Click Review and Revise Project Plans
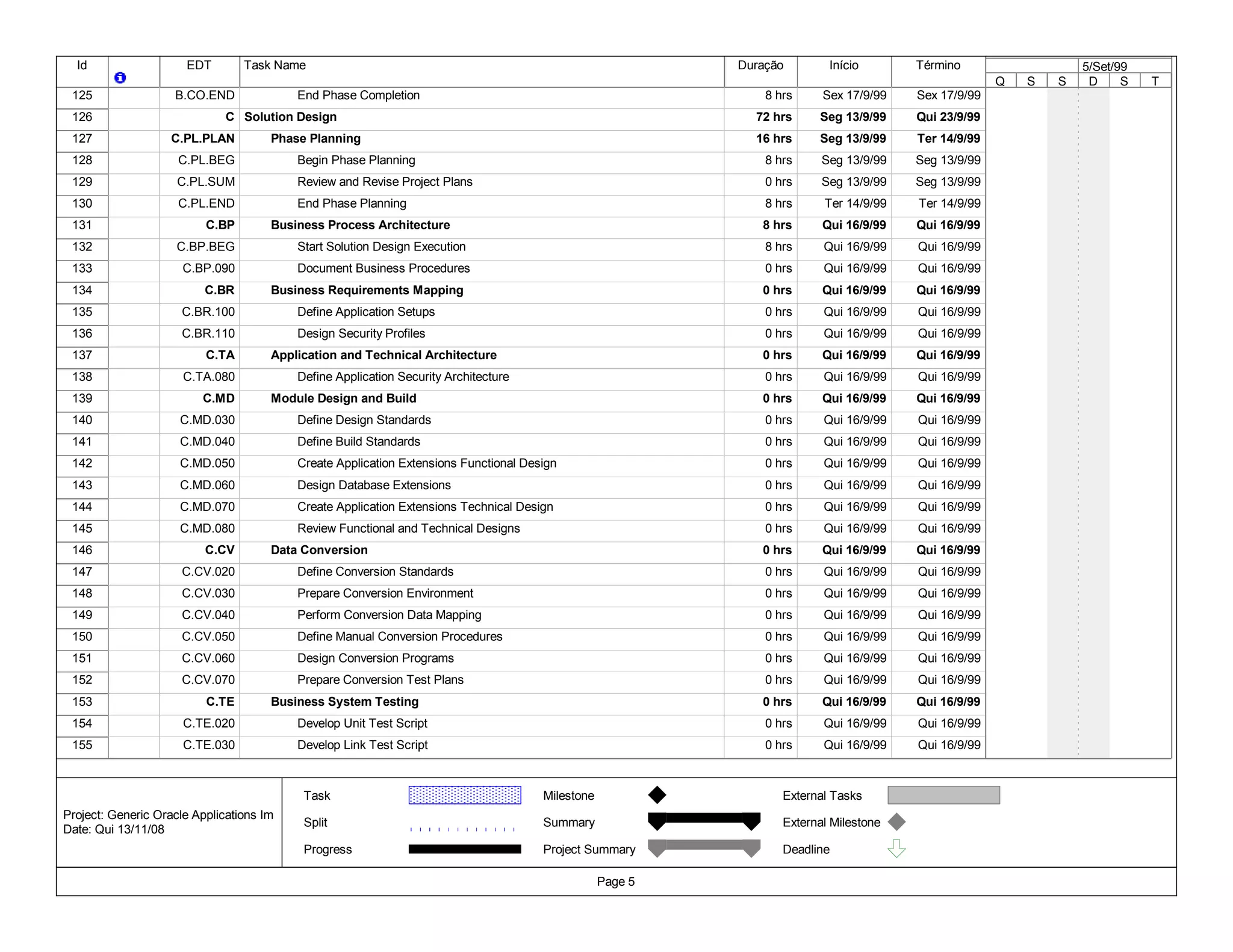This screenshot has width=1233, height=952. [385, 182]
